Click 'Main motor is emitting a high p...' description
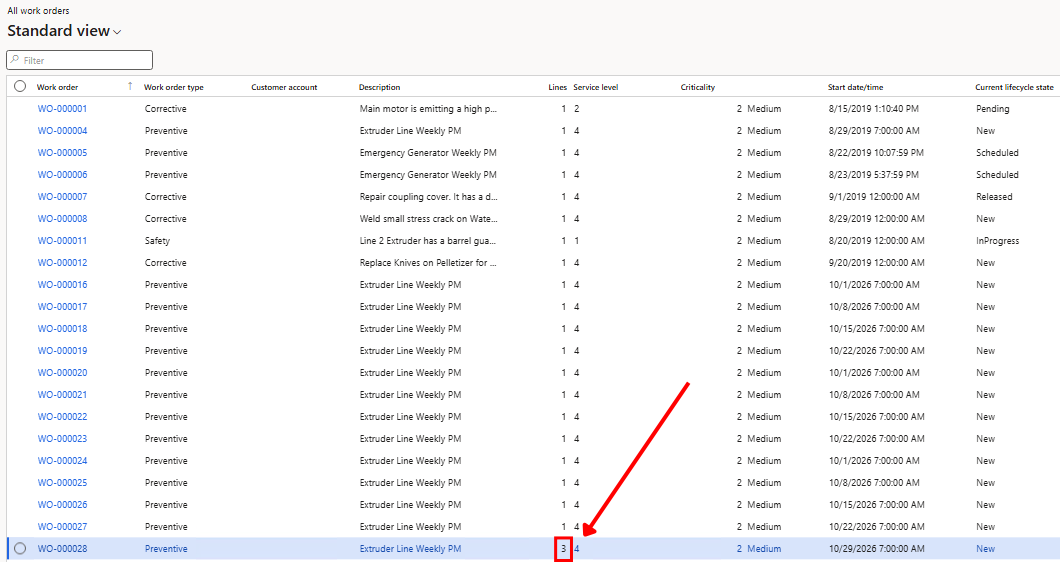Screen dimensions: 1060x562 [x=428, y=109]
